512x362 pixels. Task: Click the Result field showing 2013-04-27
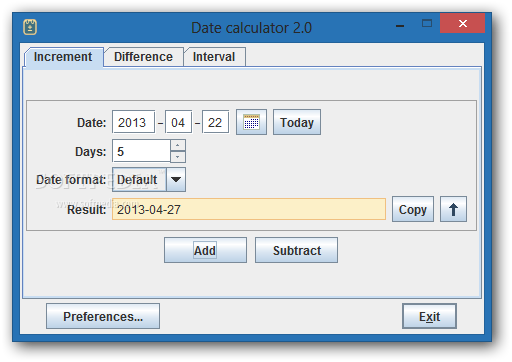249,209
